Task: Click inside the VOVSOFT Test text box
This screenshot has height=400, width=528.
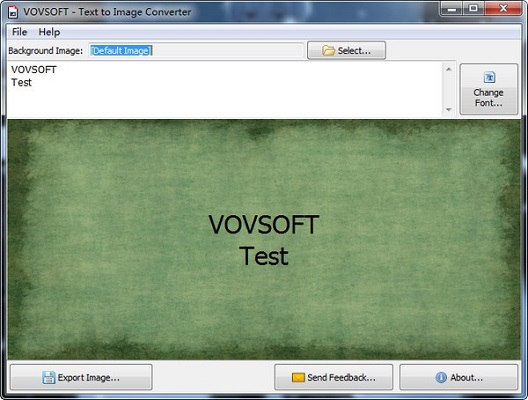Action: [x=225, y=89]
